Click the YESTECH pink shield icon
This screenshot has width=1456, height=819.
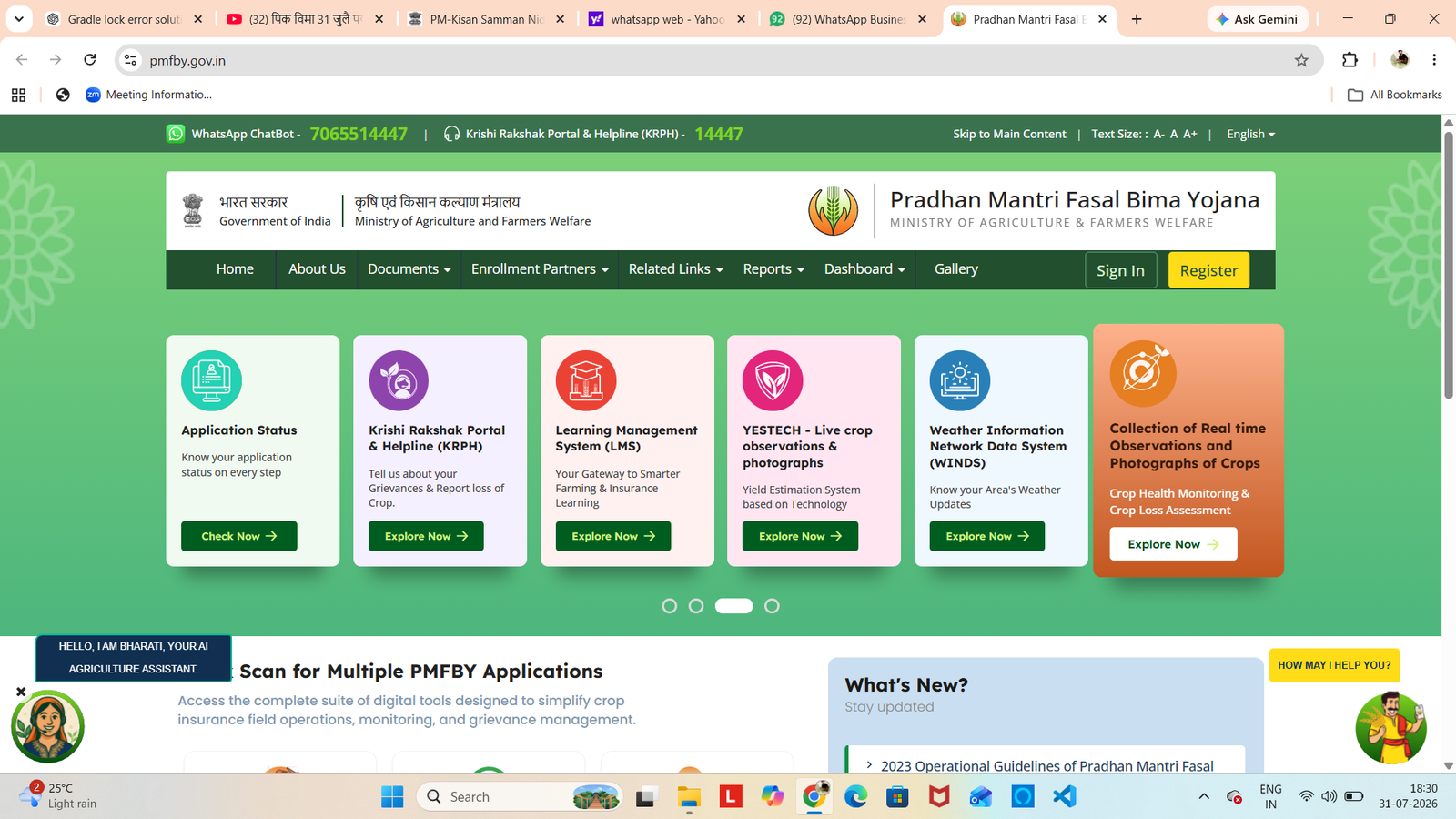(x=773, y=380)
